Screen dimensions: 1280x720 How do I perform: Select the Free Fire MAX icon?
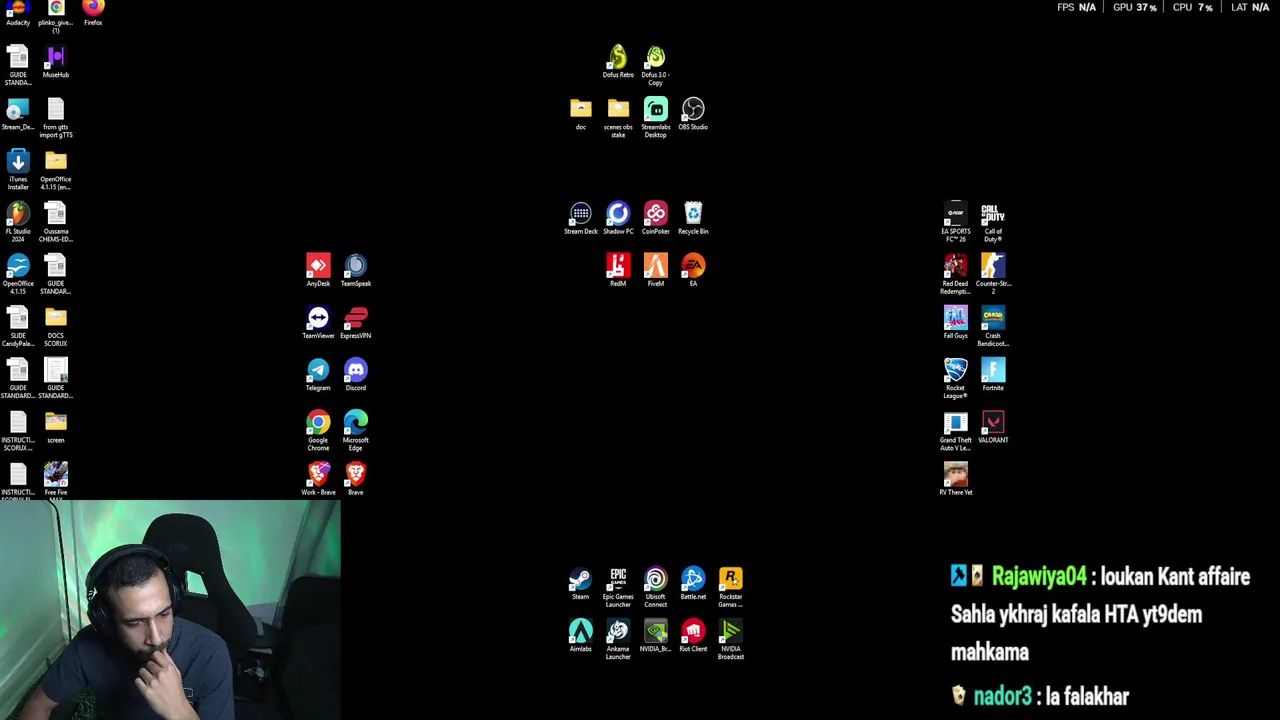point(56,480)
